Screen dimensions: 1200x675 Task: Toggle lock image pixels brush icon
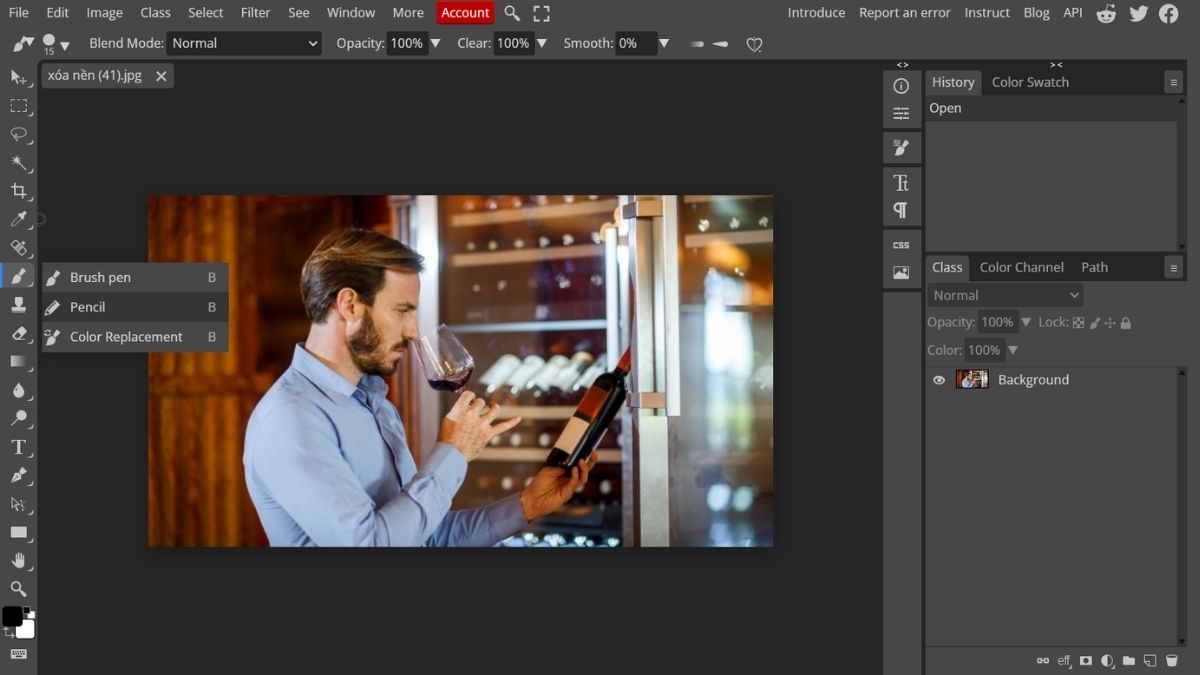pyautogui.click(x=1095, y=323)
